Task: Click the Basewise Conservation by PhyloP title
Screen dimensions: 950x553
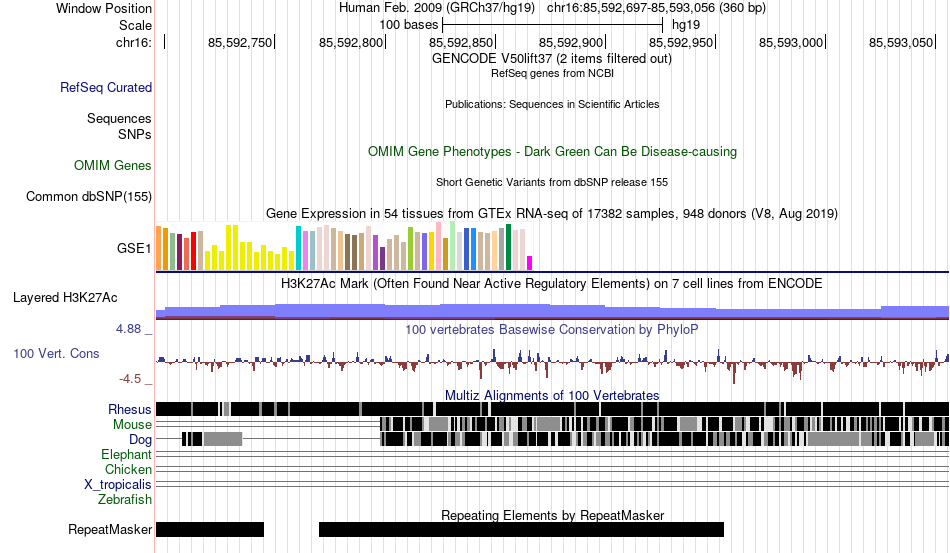Action: click(552, 329)
